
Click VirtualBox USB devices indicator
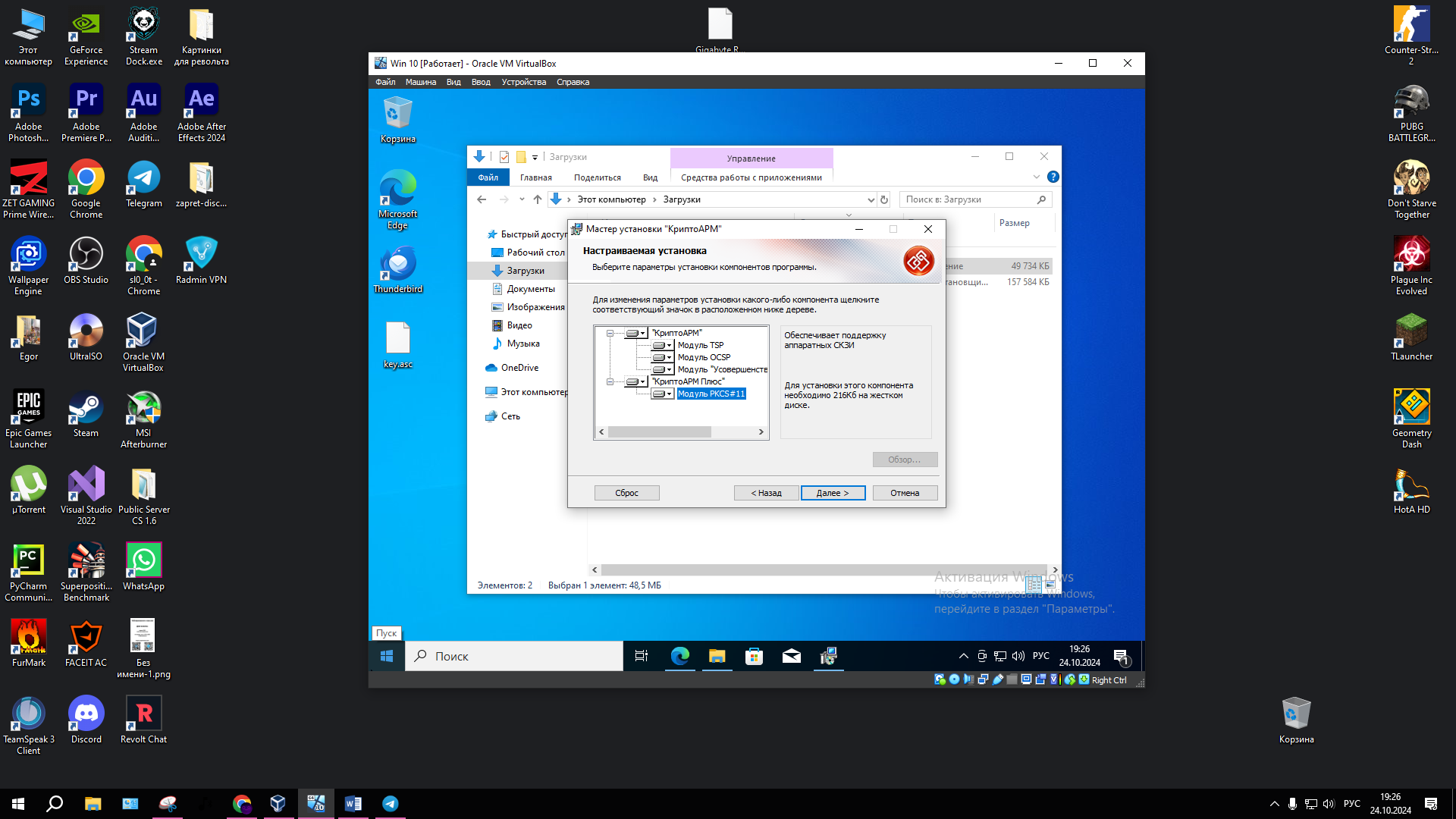point(998,679)
